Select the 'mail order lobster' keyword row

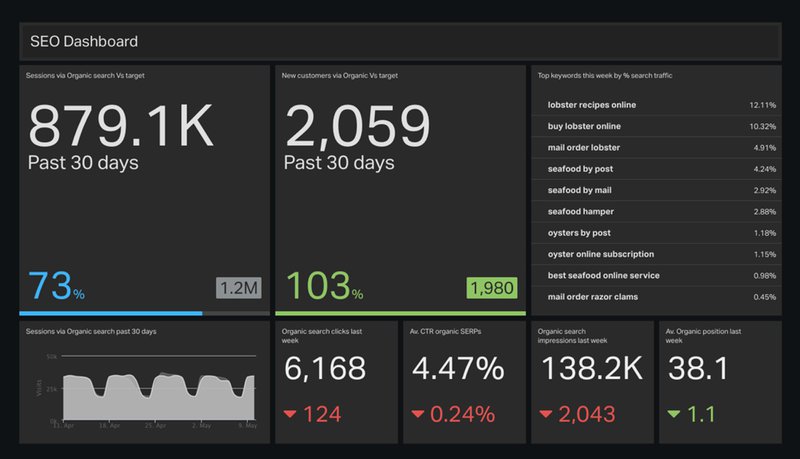pyautogui.click(x=656, y=148)
